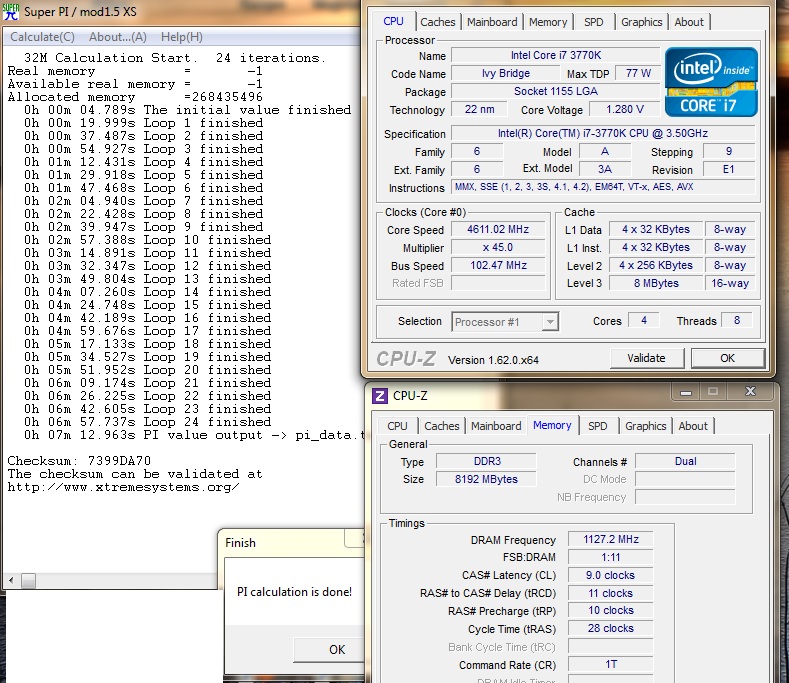Expand the Processor #1 selection dropdown

[x=550, y=322]
